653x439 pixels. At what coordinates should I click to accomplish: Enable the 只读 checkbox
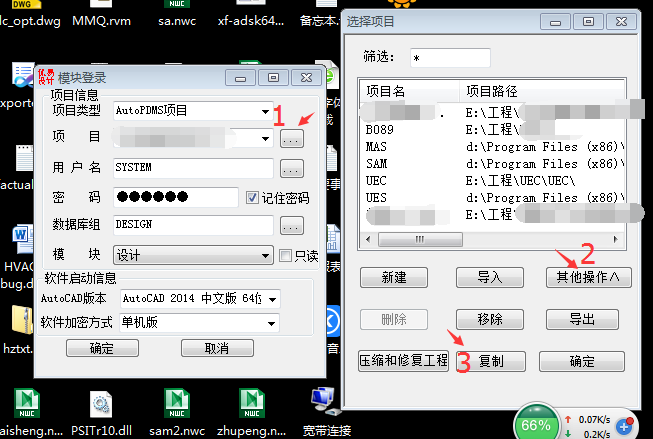[286, 255]
